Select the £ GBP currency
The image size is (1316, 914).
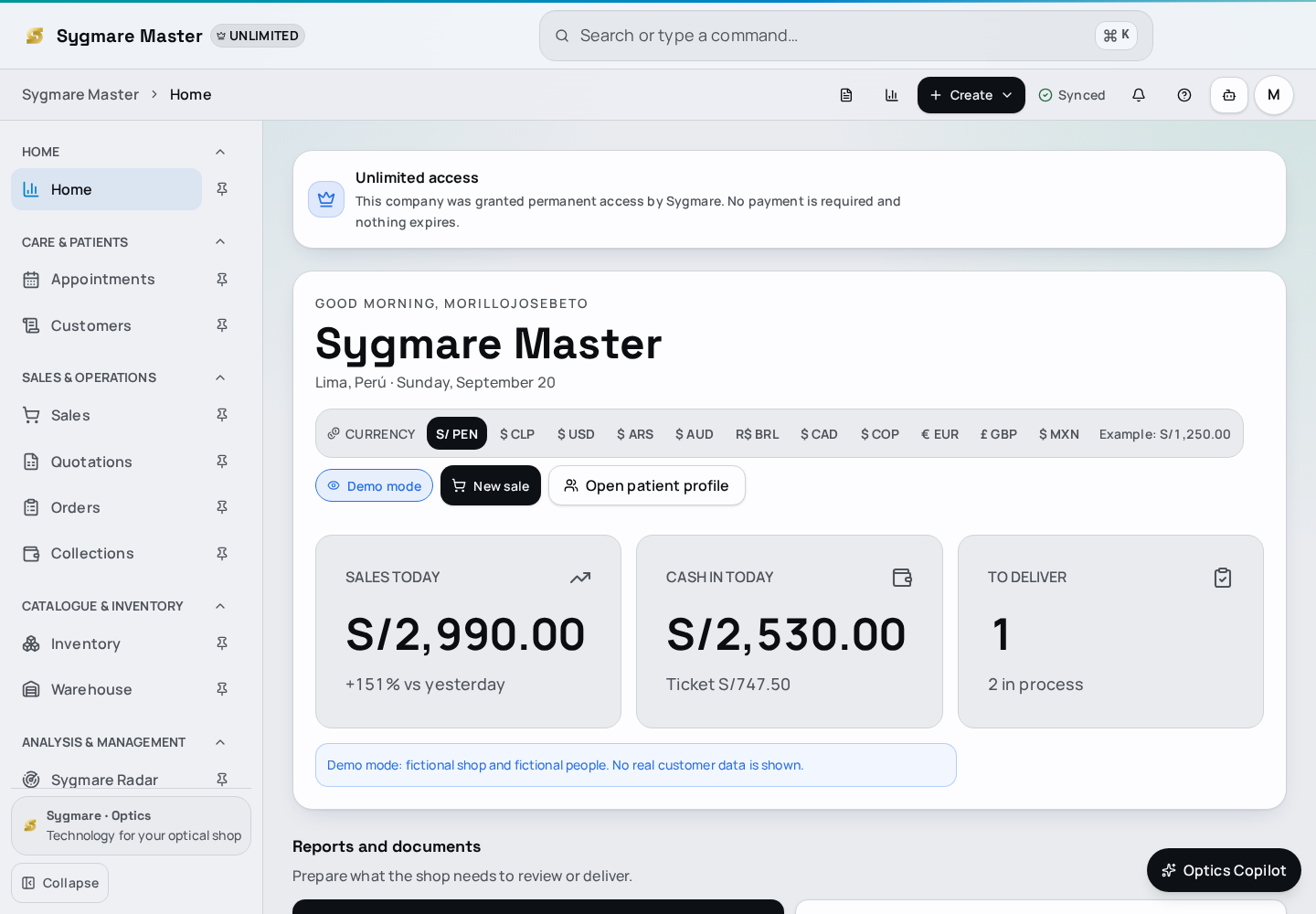999,433
